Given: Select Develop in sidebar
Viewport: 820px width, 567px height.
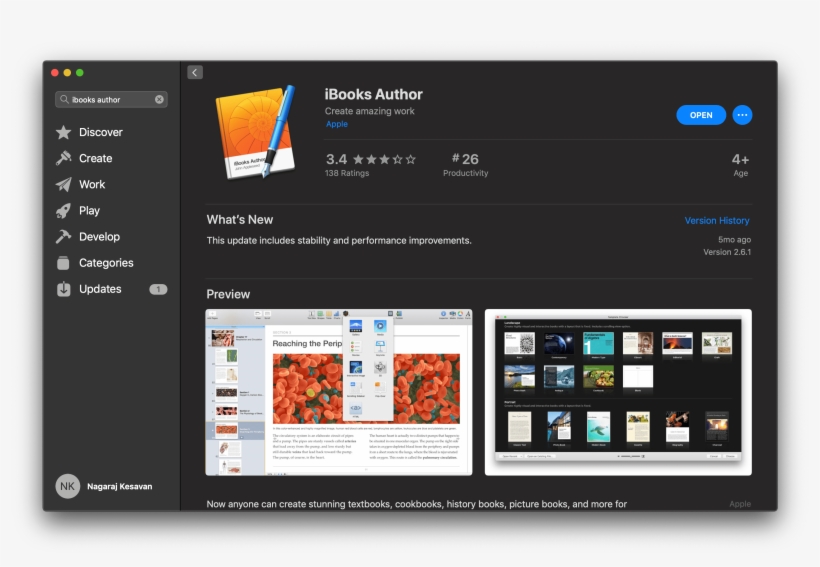Looking at the screenshot, I should [x=99, y=237].
